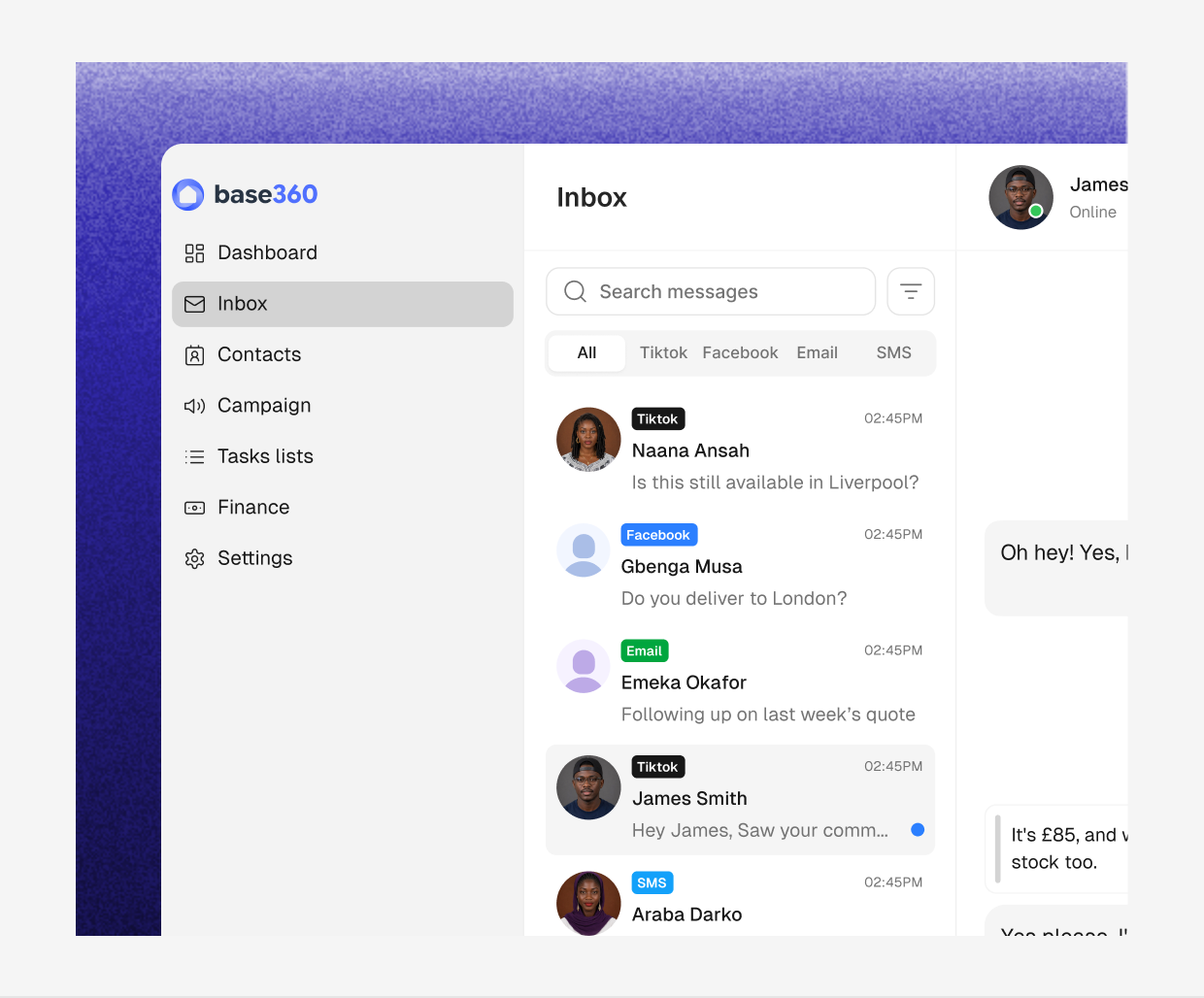1204x998 pixels.
Task: Click 02:45PM timestamp on Emeka Okafor's message
Action: coord(893,650)
